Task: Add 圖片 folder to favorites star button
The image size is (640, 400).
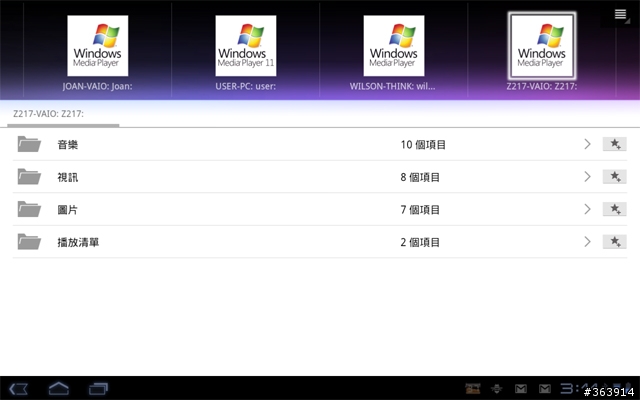Action: pos(615,209)
